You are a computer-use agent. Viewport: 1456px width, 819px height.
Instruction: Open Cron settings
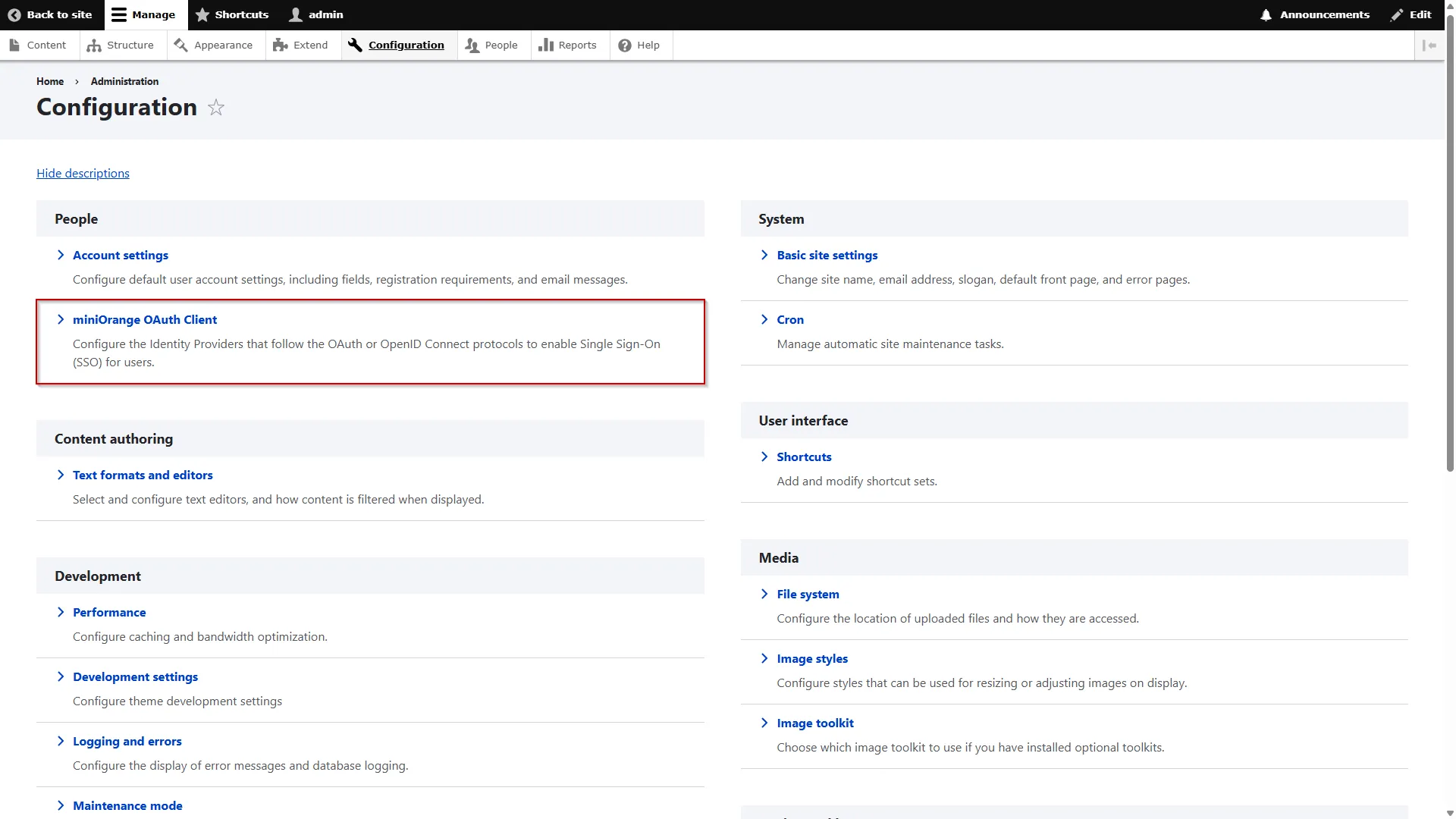pos(790,319)
